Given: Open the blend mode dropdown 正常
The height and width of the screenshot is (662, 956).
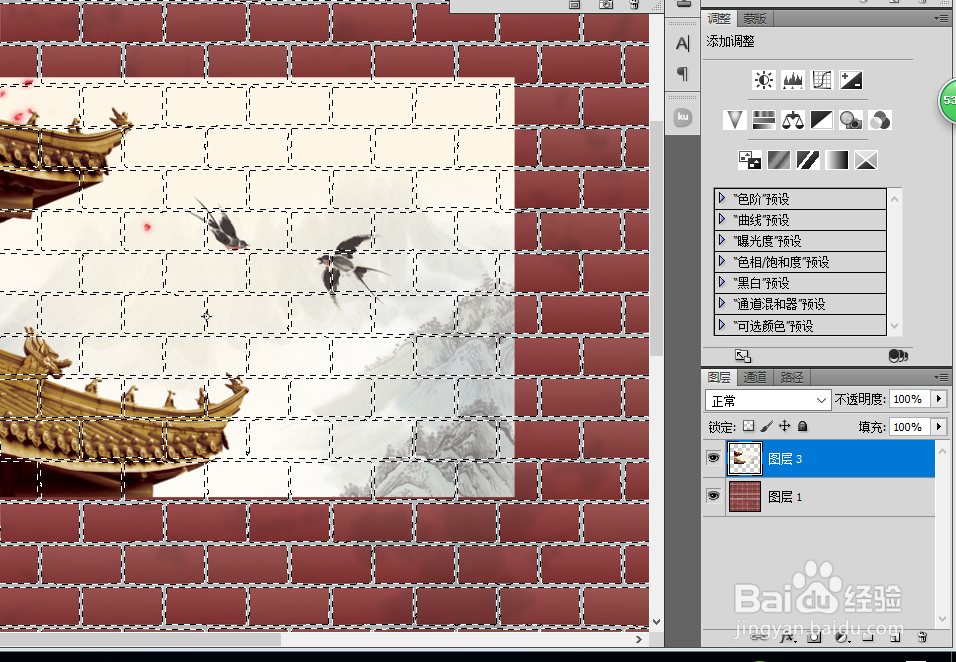Looking at the screenshot, I should 768,400.
